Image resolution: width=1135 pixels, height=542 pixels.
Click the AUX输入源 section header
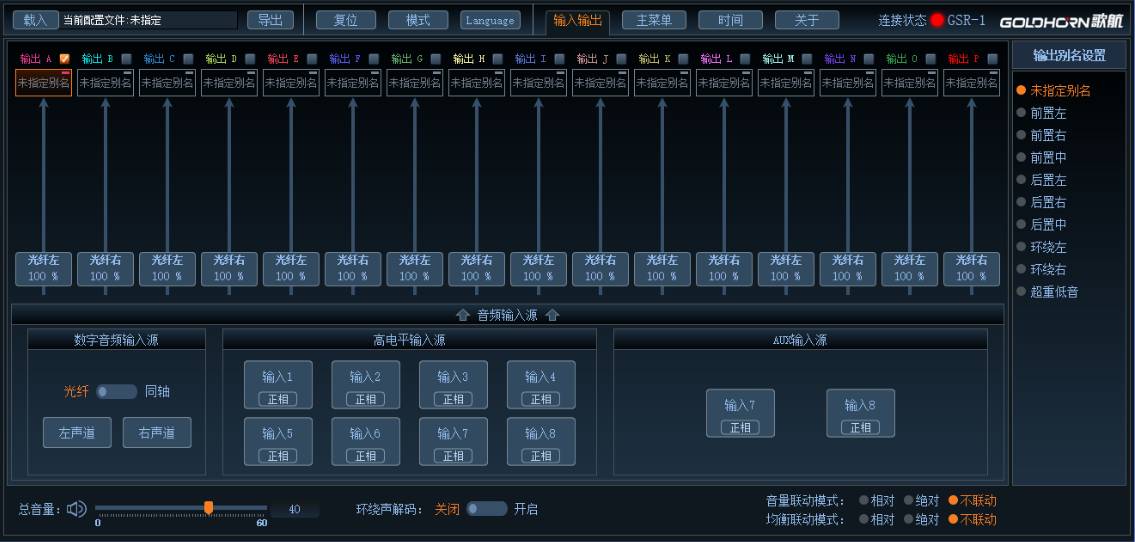tap(800, 339)
